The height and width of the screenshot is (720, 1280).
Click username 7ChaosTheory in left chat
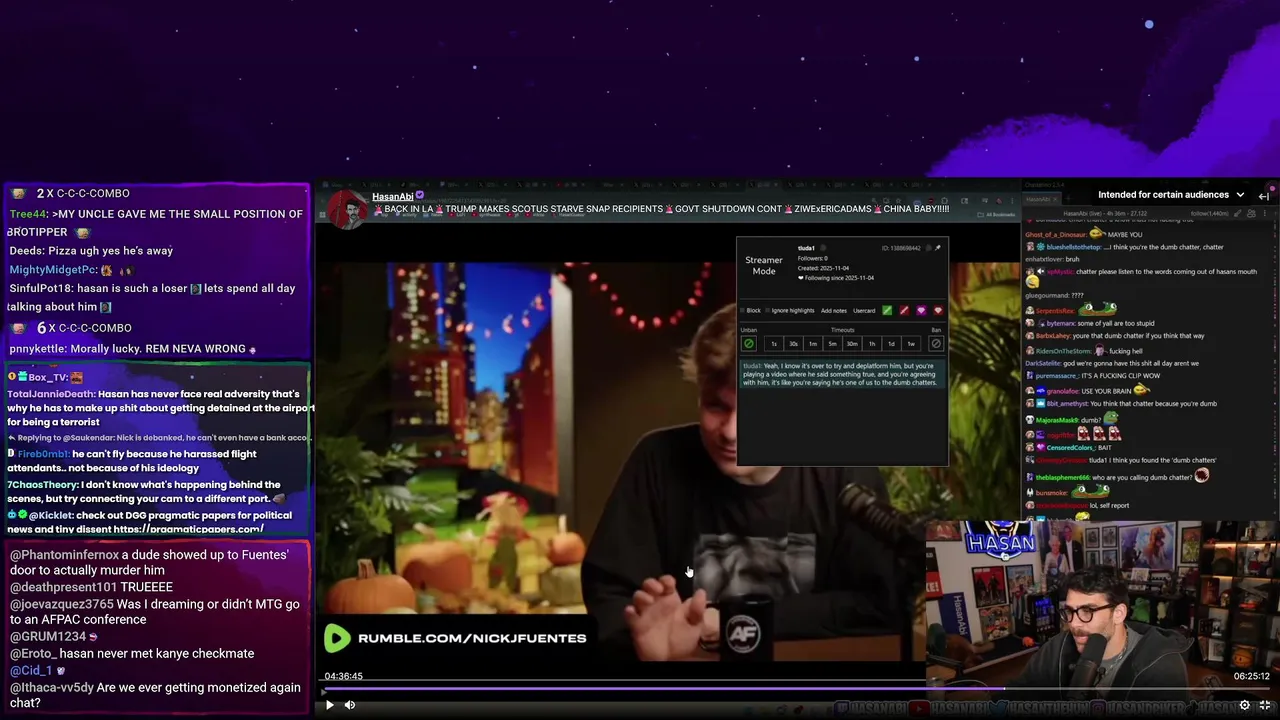tap(43, 485)
